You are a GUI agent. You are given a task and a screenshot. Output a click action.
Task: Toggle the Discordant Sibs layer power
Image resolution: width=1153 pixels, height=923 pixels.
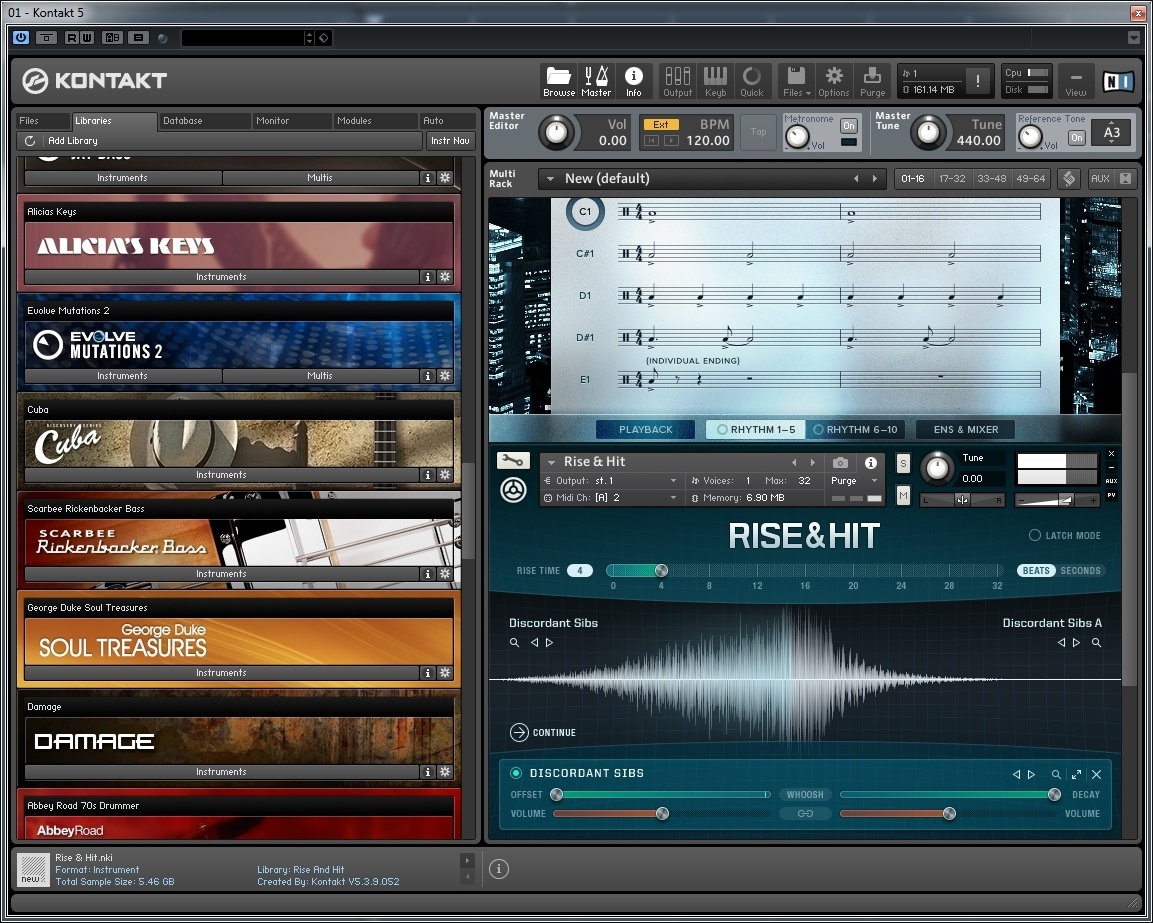click(x=515, y=773)
